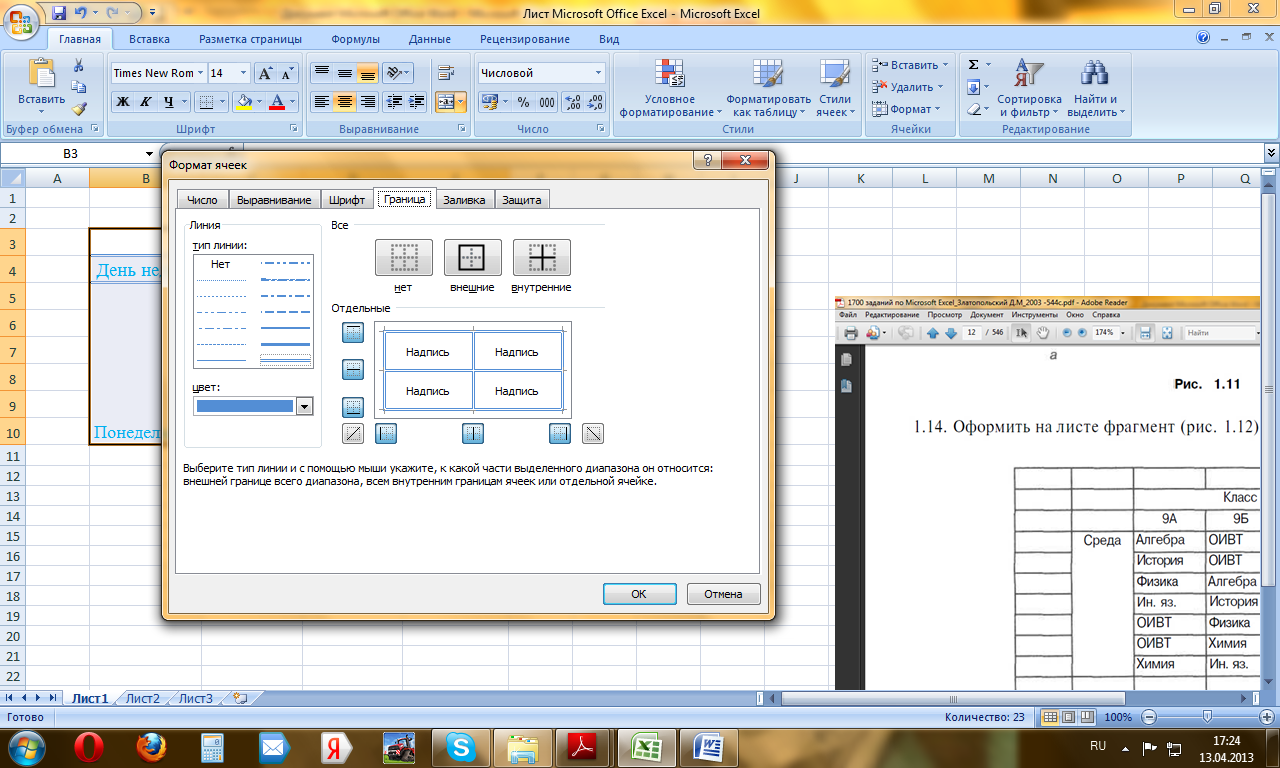Image resolution: width=1280 pixels, height=768 pixels.
Task: Click the Undo arrow icon
Action: [82, 13]
